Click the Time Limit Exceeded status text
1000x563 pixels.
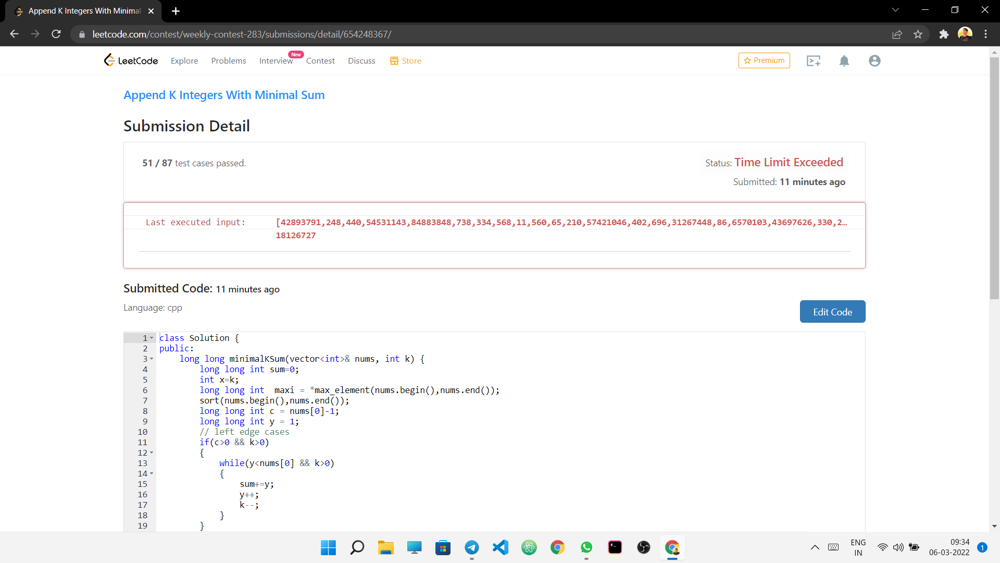(x=789, y=162)
